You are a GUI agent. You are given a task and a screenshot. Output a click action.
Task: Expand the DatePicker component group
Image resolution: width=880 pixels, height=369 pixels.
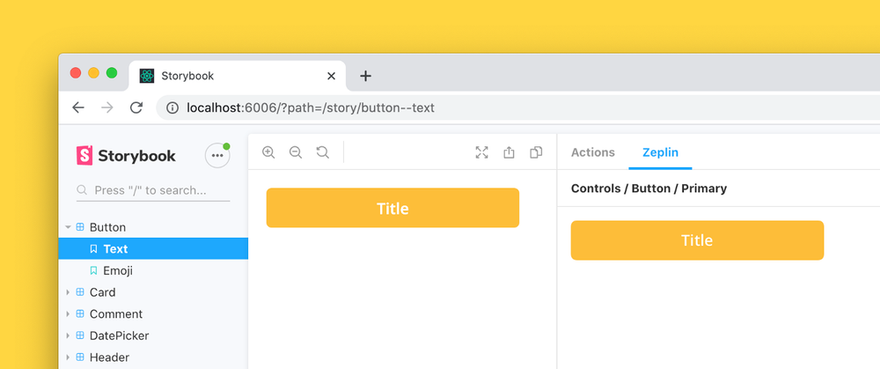[x=68, y=336]
